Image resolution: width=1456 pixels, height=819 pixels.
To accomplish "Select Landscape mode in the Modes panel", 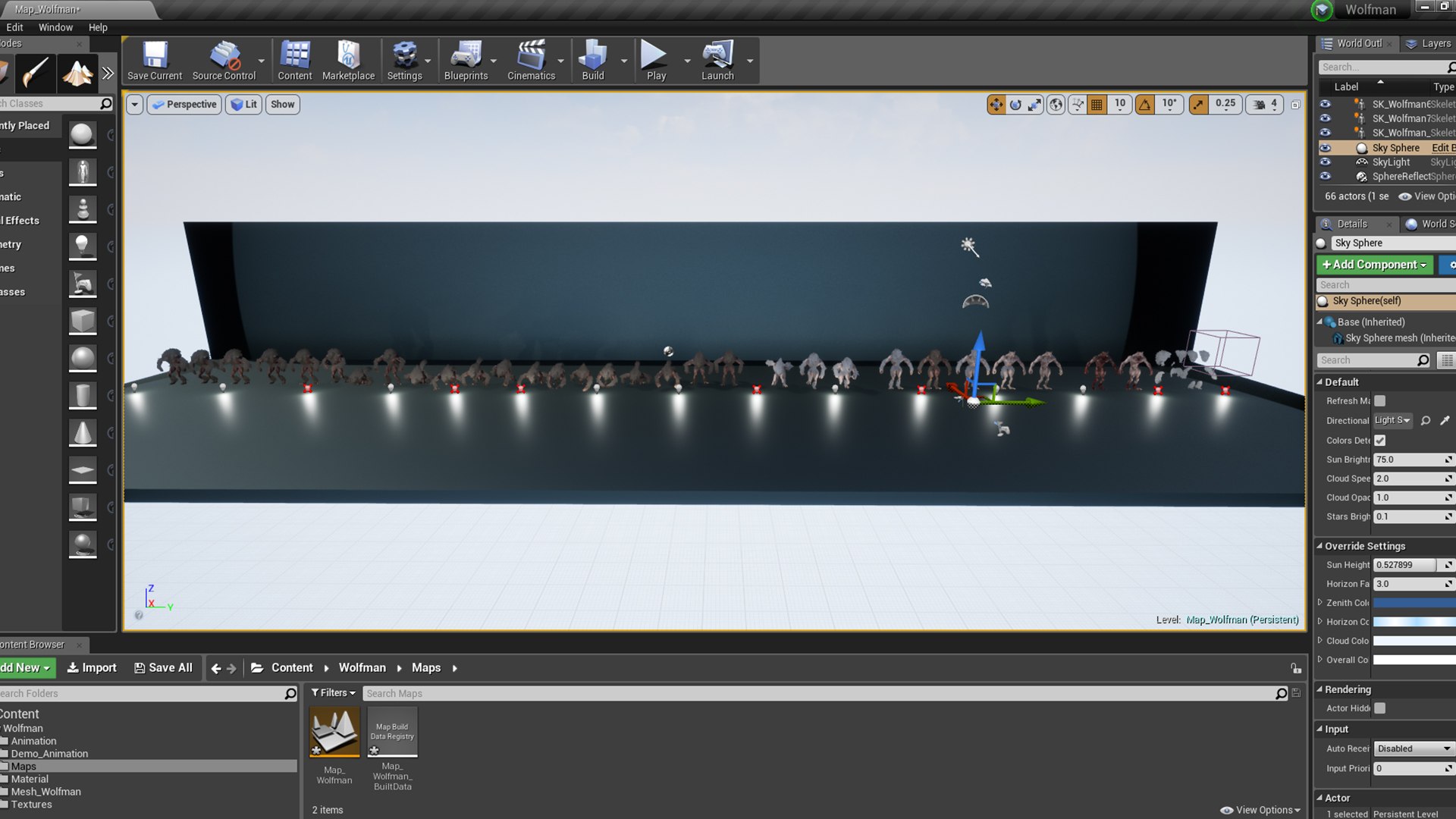I will (x=77, y=74).
